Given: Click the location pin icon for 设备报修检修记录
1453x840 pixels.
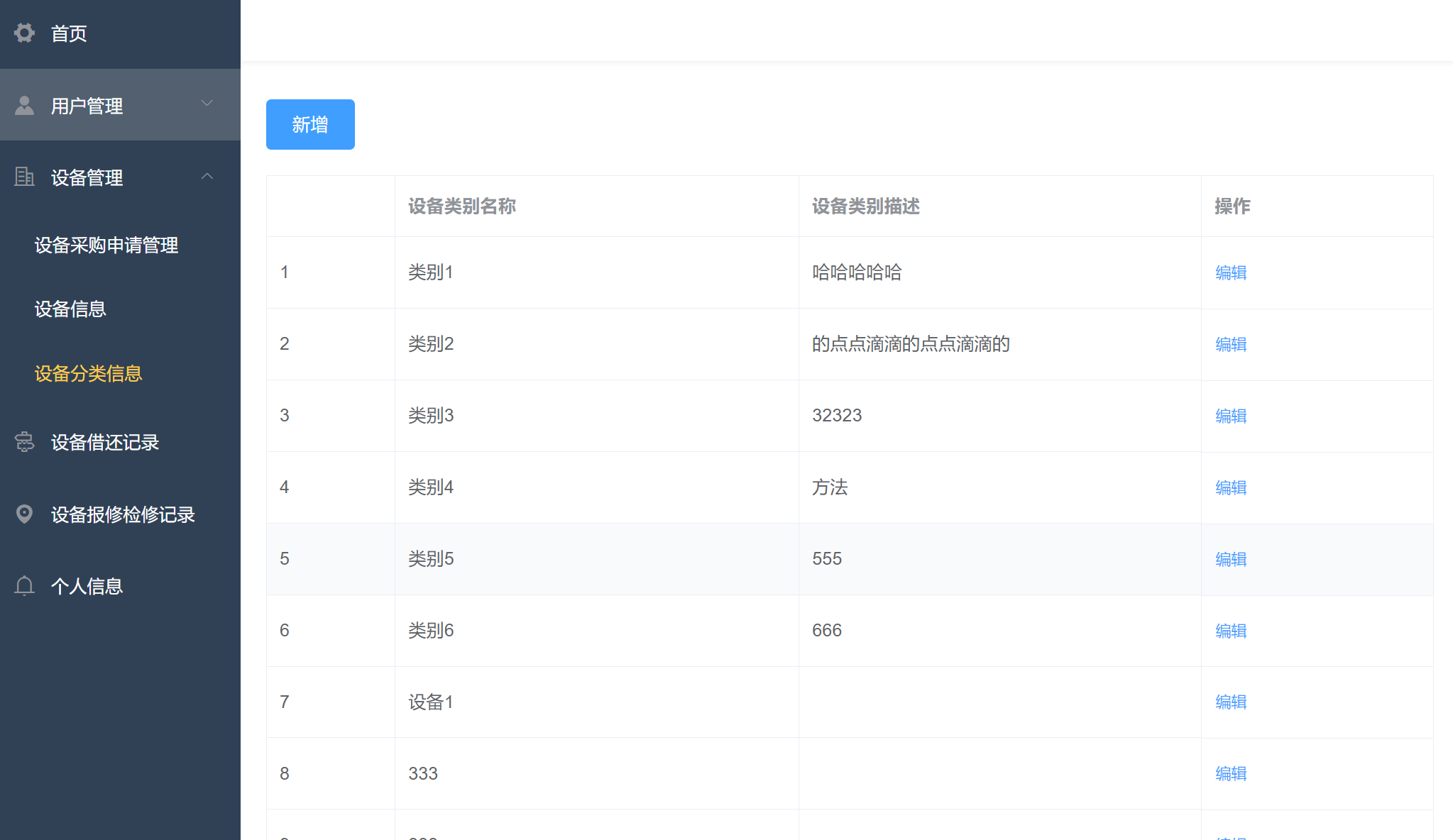Looking at the screenshot, I should point(24,514).
